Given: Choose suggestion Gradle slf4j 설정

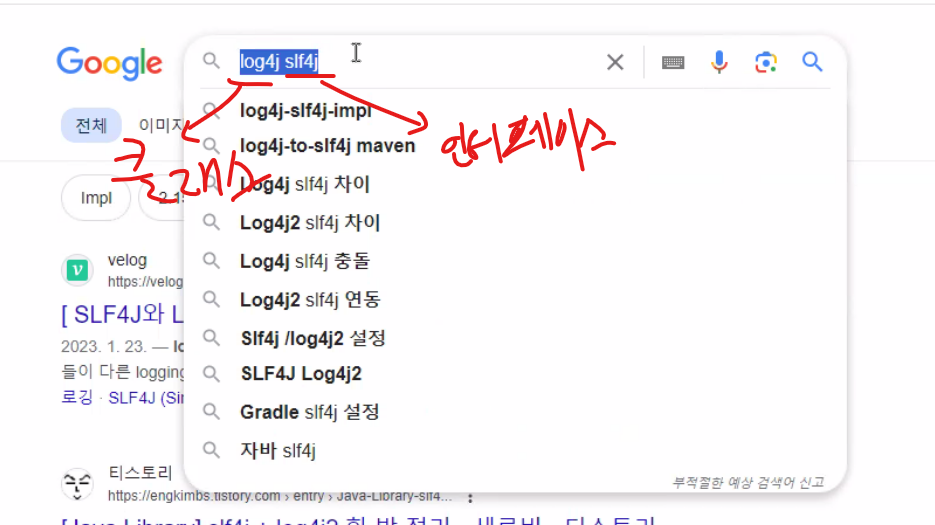Looking at the screenshot, I should point(309,412).
